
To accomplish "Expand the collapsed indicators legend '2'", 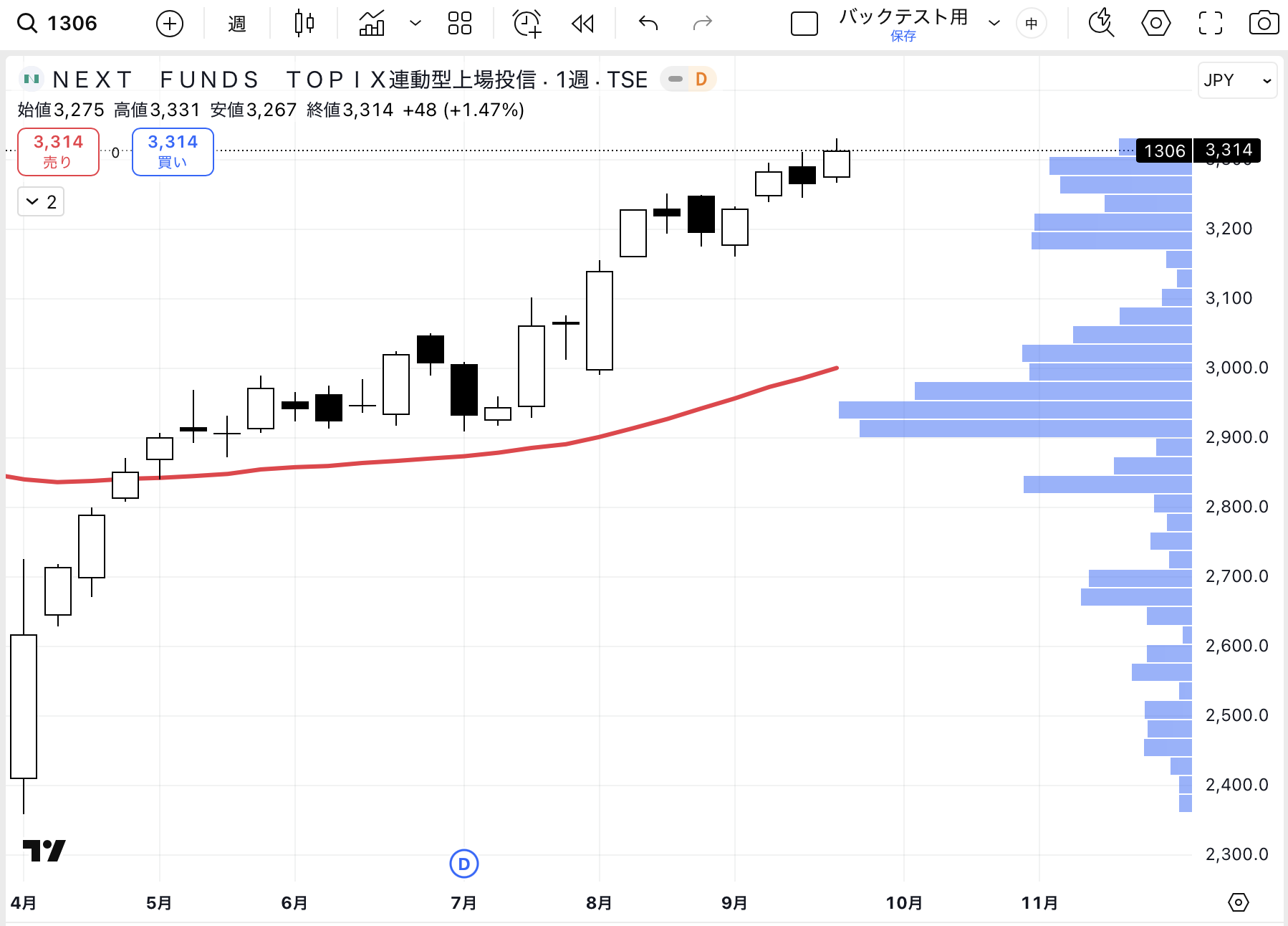I will pyautogui.click(x=41, y=202).
